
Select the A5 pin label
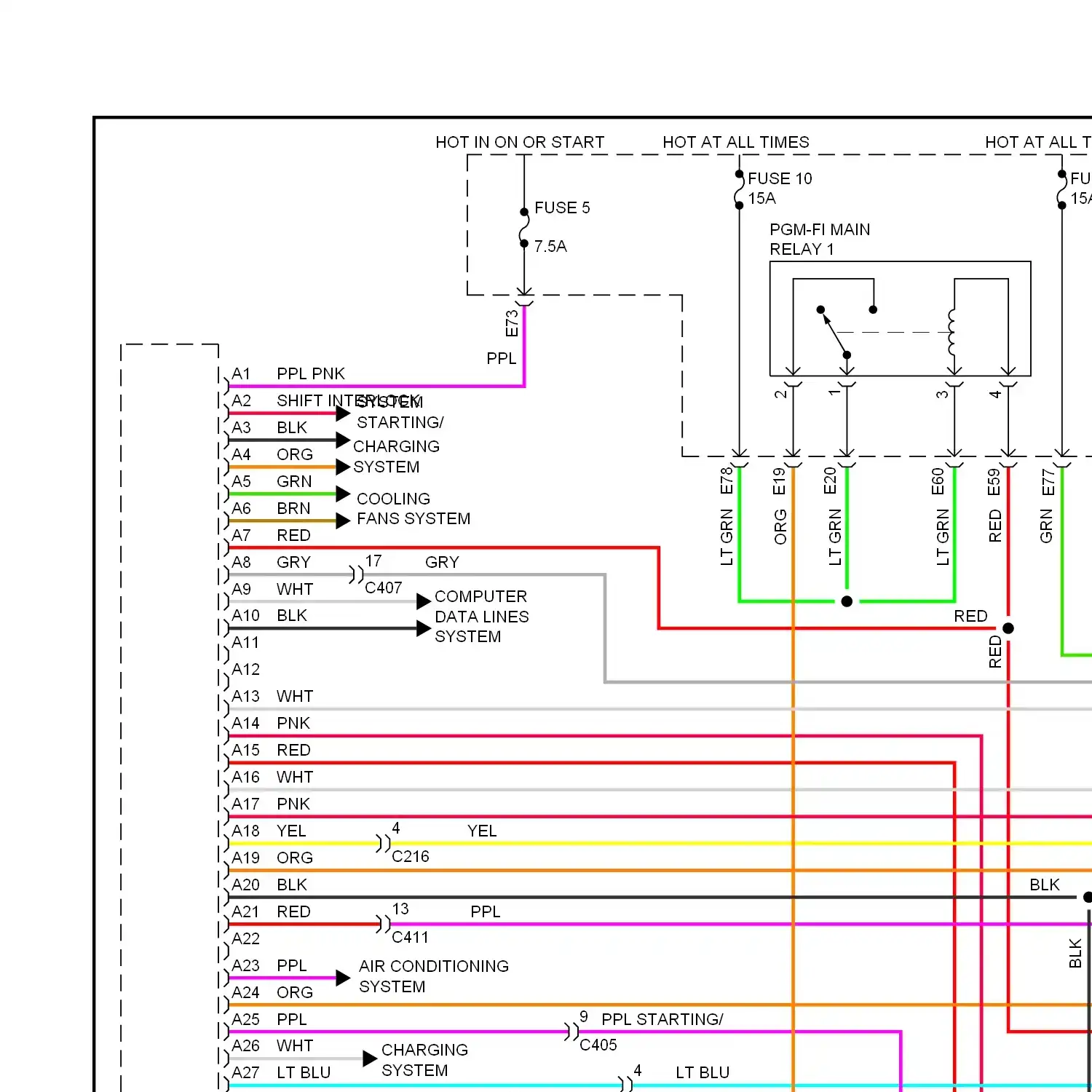point(241,481)
